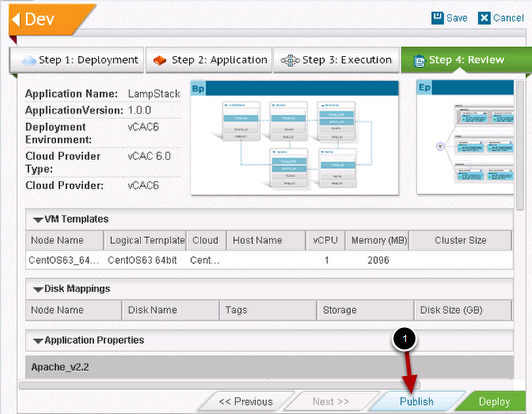Switch to Step 3: Execution tab
The image size is (532, 414).
336,60
